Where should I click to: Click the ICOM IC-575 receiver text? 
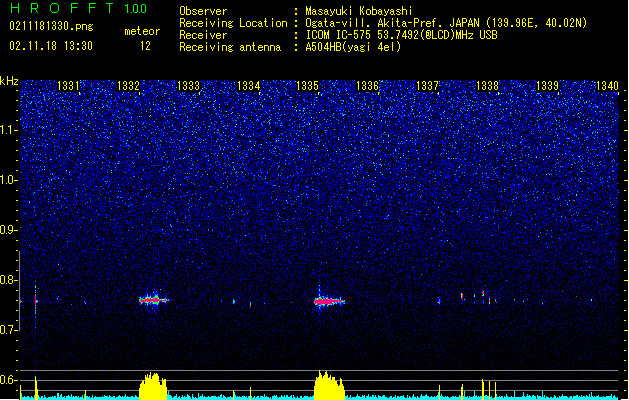tap(401, 35)
